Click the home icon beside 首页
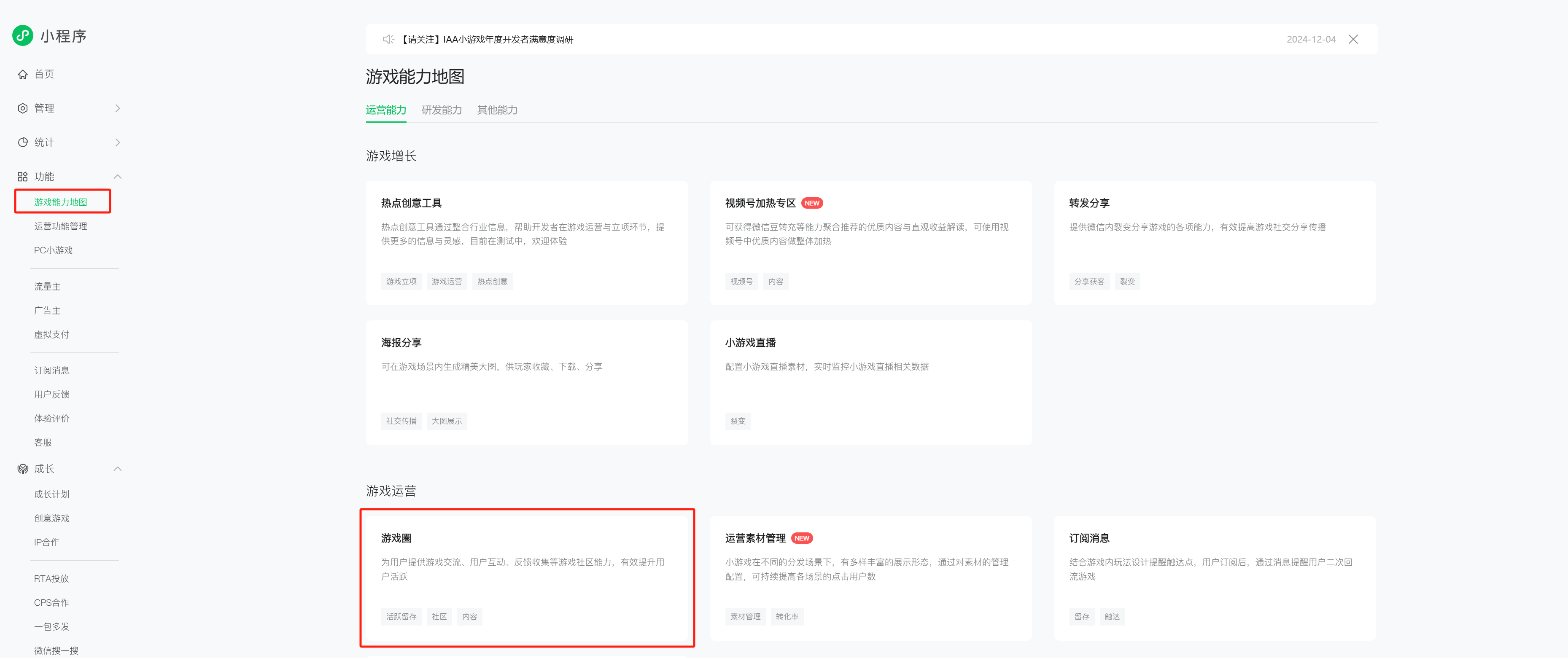Viewport: 1568px width, 658px height. pyautogui.click(x=22, y=74)
